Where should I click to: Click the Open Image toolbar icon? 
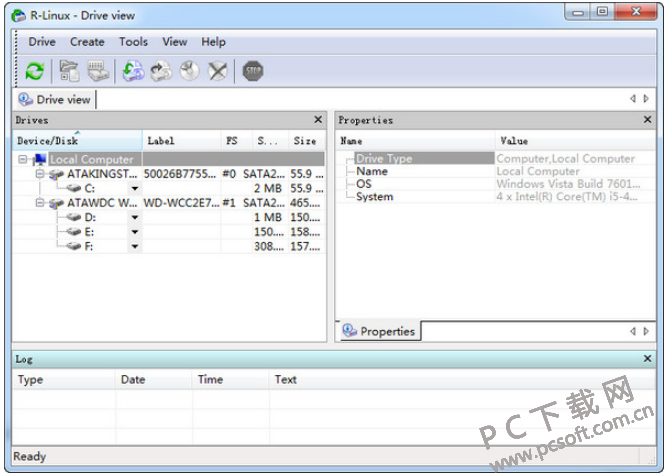point(133,71)
